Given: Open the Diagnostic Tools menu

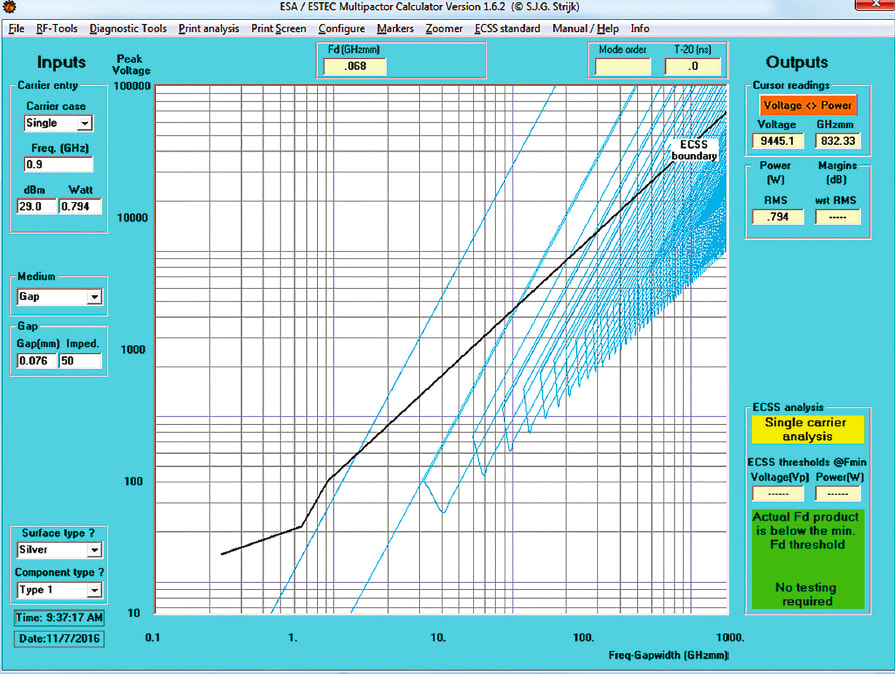Looking at the screenshot, I should click(x=128, y=29).
